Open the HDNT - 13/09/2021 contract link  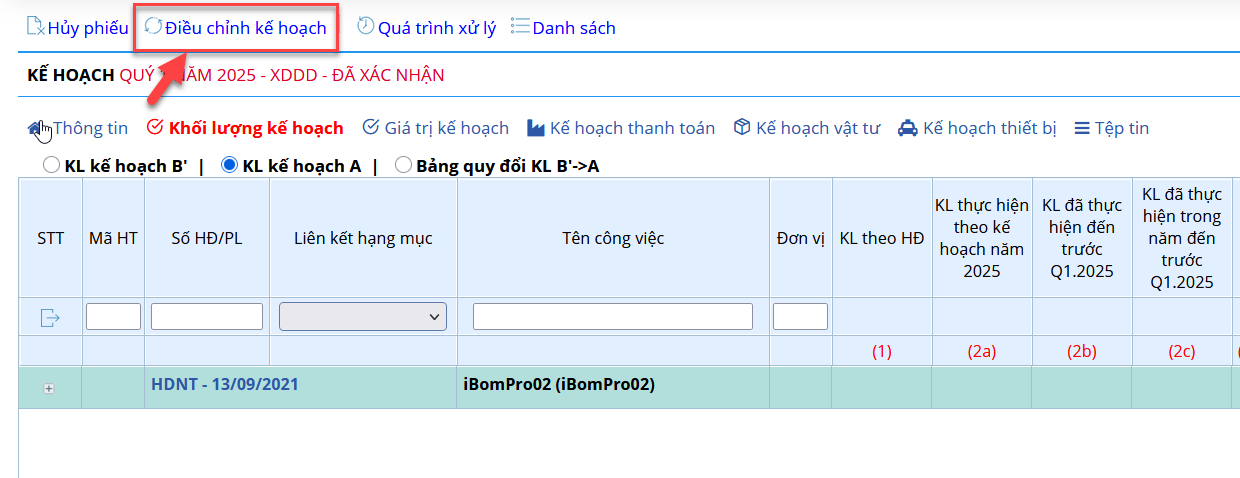click(x=224, y=384)
